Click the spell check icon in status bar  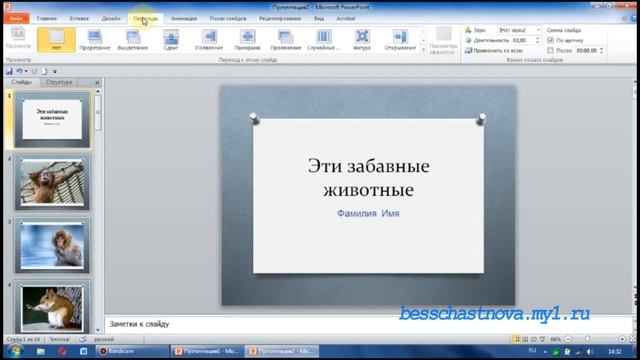pos(83,339)
